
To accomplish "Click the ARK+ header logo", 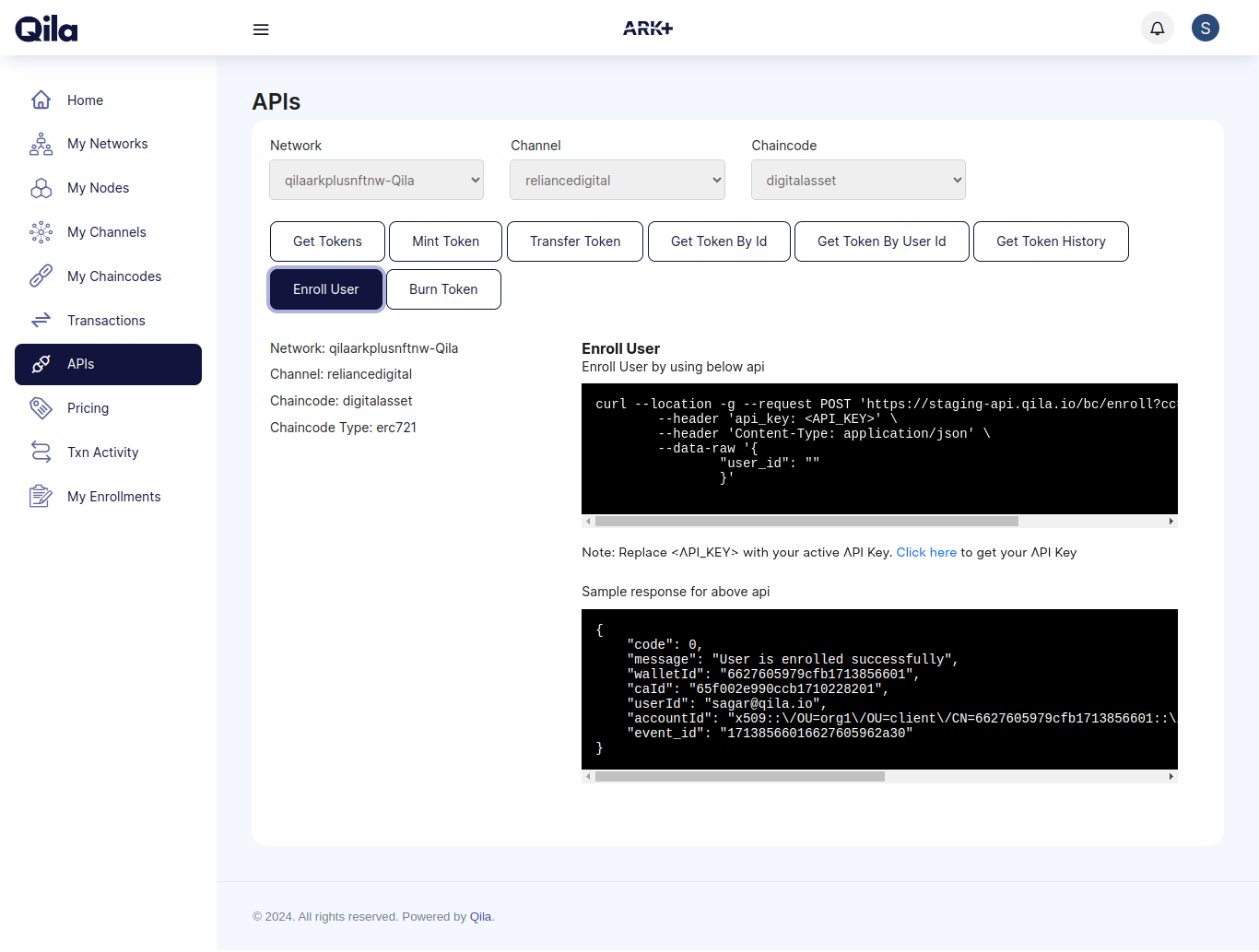I will point(648,29).
